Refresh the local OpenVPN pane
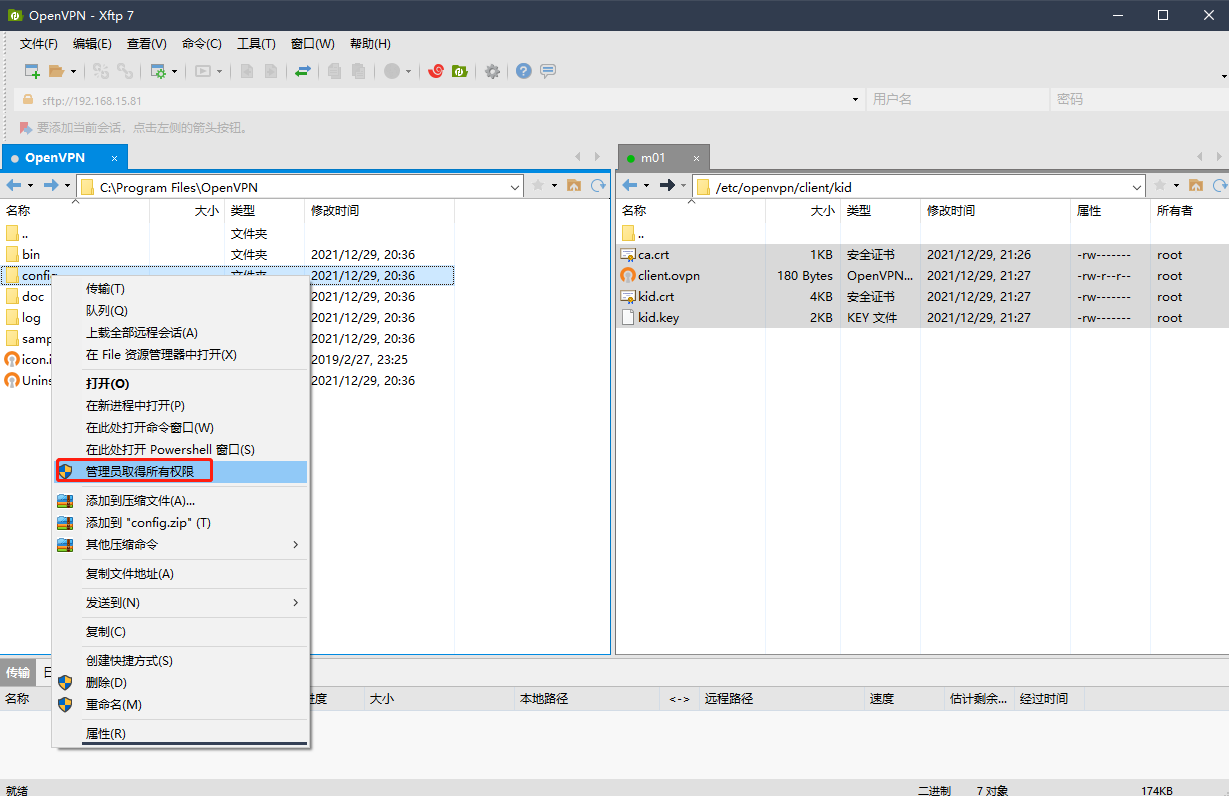Screen dimensions: 1229x796 click(598, 185)
